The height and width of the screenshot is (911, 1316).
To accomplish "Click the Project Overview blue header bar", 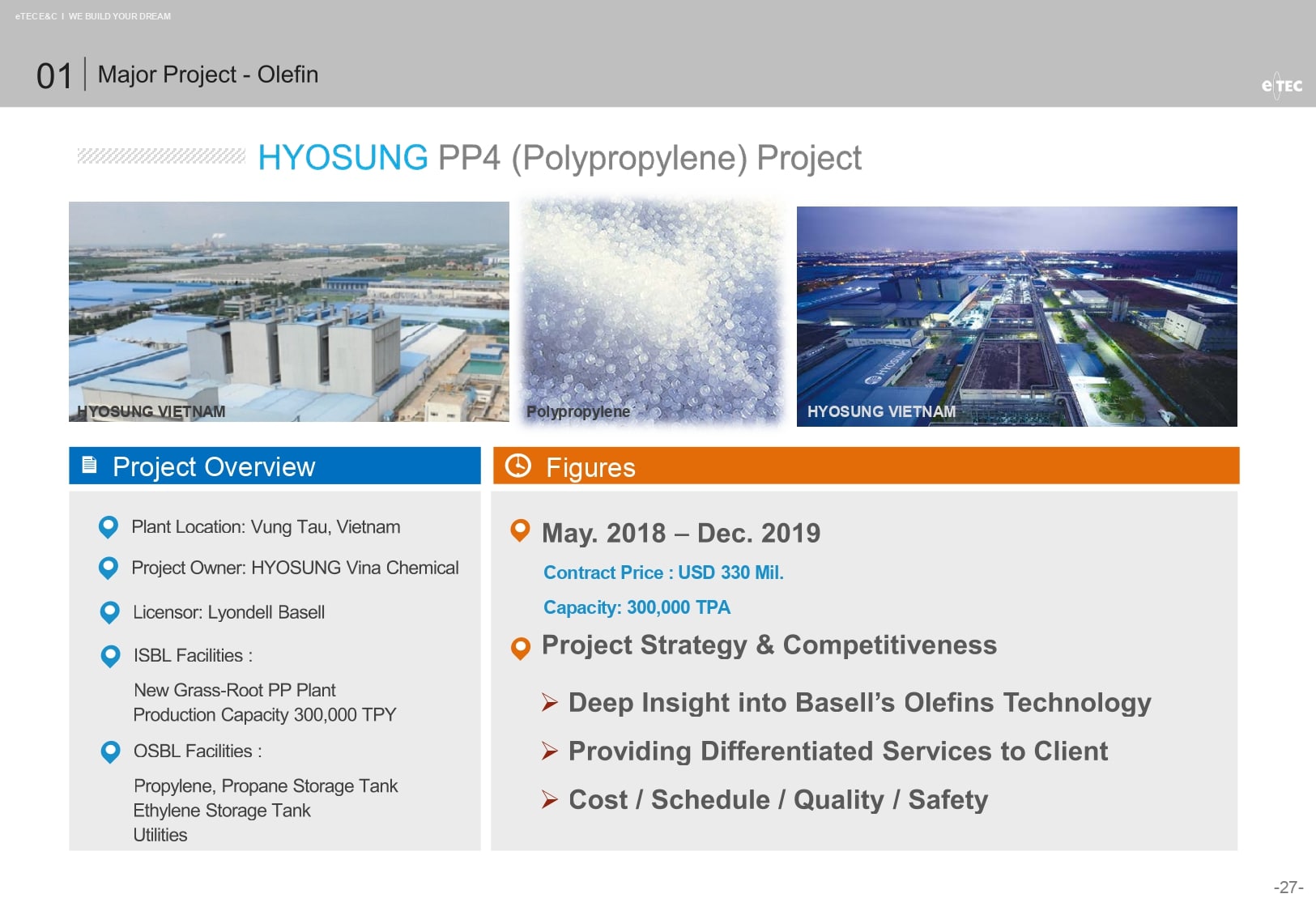I will pos(275,466).
